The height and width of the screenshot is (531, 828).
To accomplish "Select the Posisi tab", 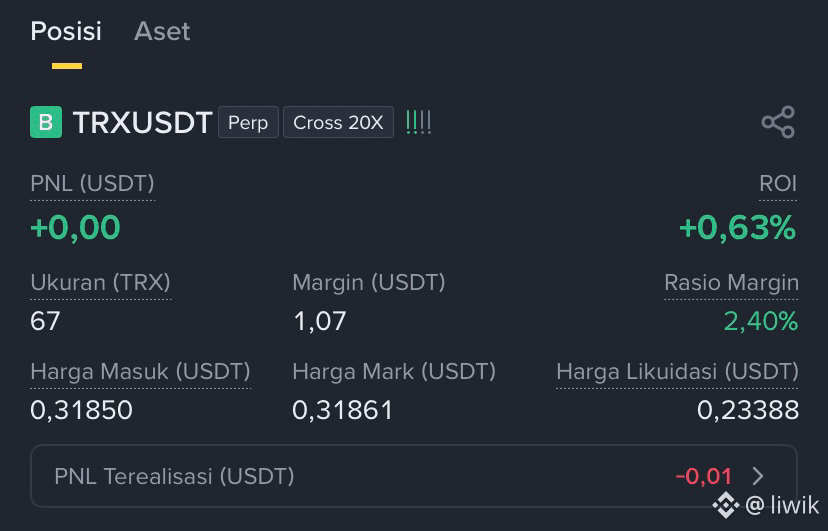I will (x=66, y=31).
